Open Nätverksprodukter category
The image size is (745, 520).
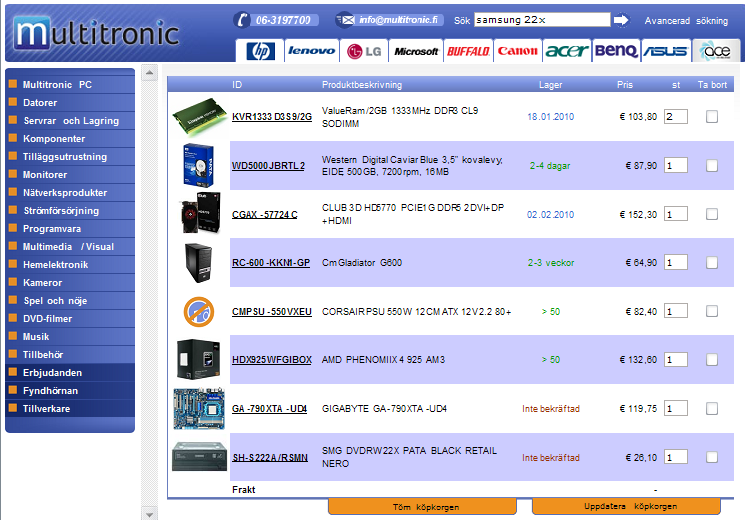(x=70, y=193)
